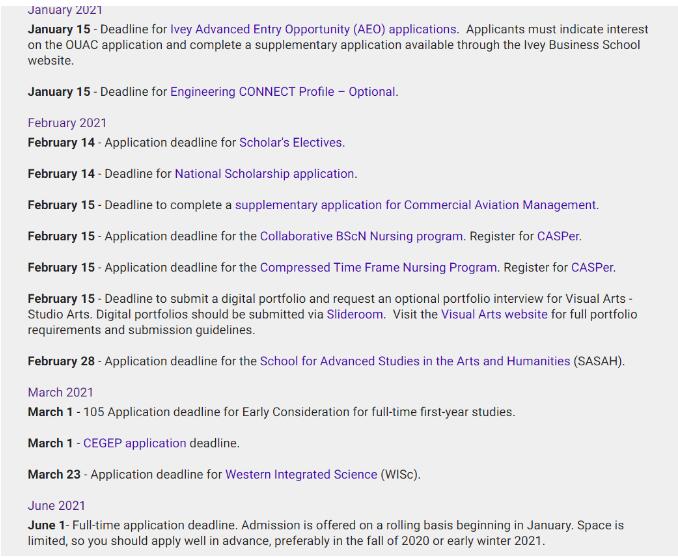Click CASPer link on the Compressed Time Frame line
This screenshot has height=558, width=678.
click(592, 268)
